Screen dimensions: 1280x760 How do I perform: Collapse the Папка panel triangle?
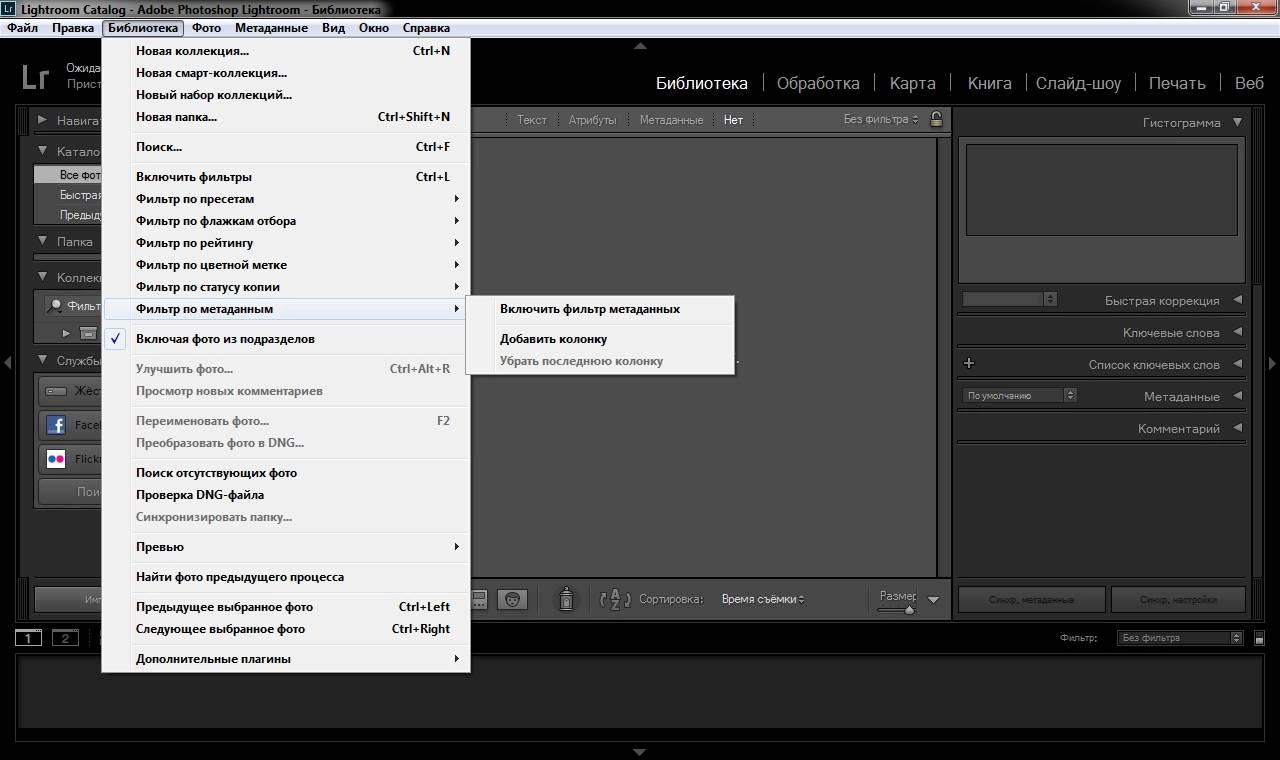43,241
